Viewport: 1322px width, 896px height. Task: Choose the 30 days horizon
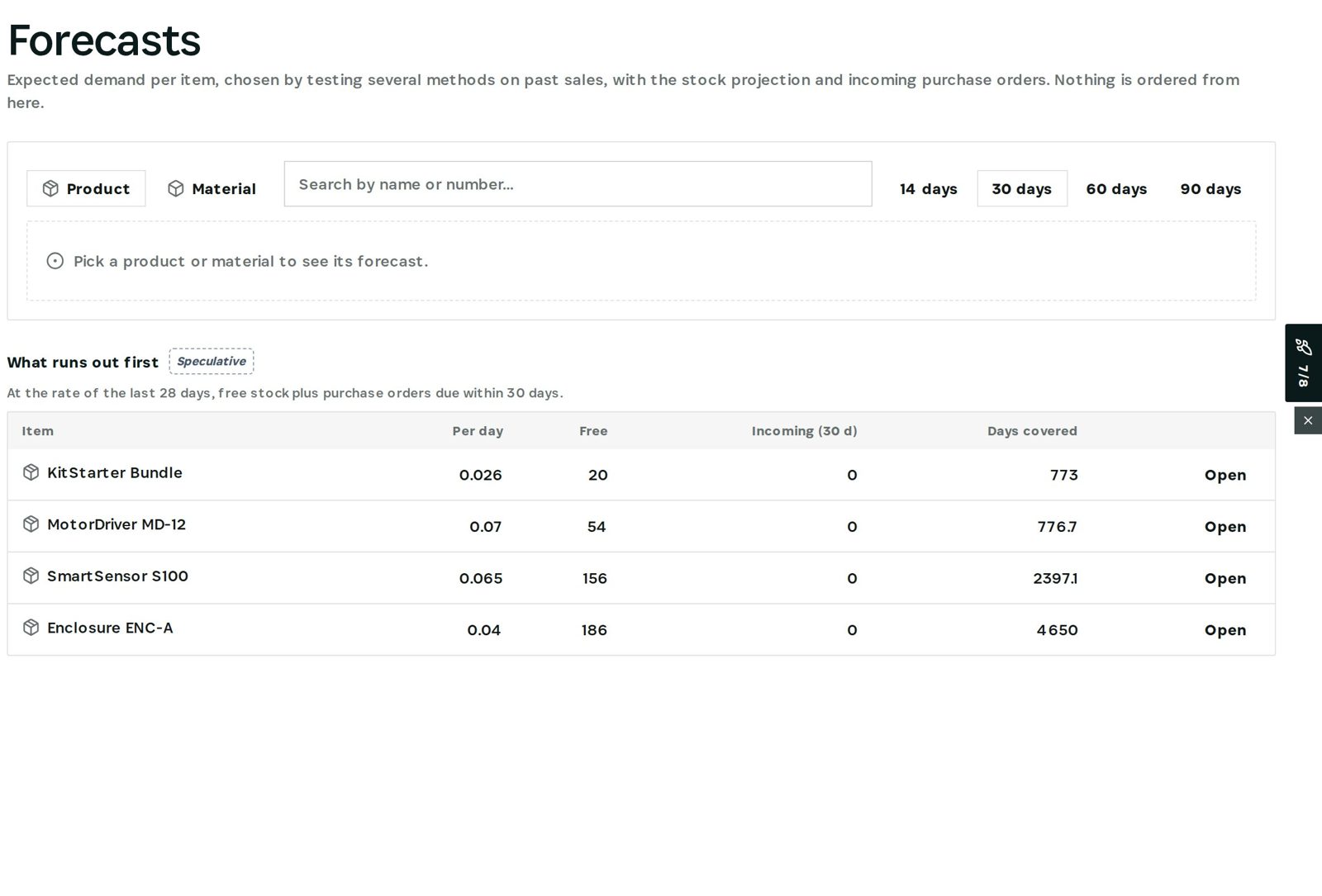[x=1022, y=188]
